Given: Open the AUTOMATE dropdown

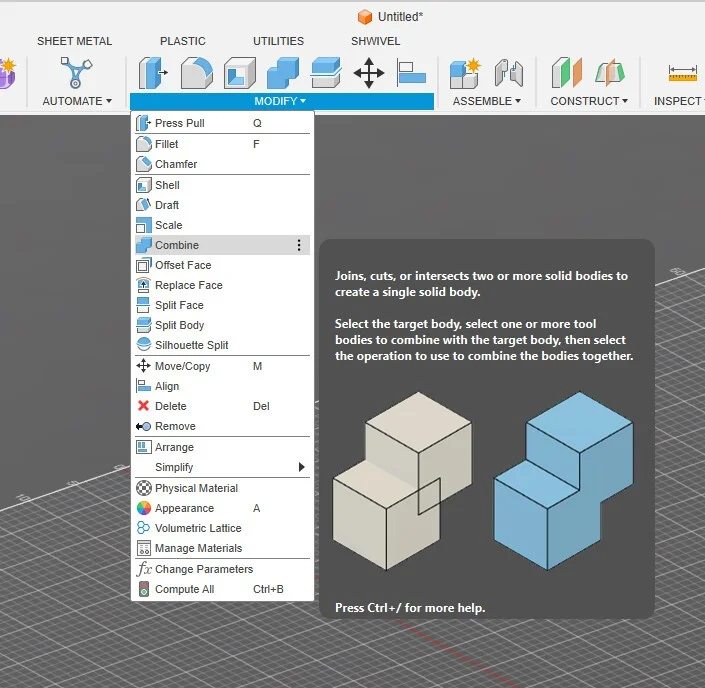Looking at the screenshot, I should (77, 101).
